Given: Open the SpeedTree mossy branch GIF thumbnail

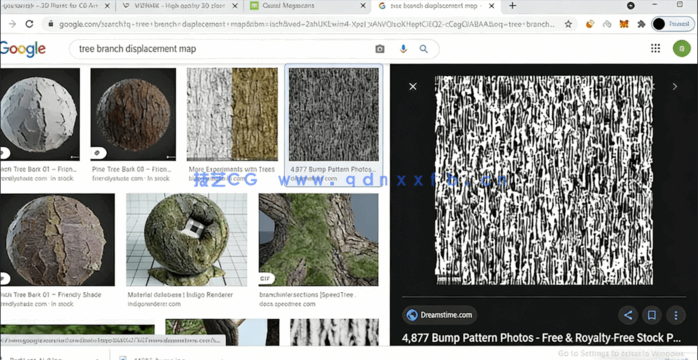Looking at the screenshot, I should pos(319,239).
